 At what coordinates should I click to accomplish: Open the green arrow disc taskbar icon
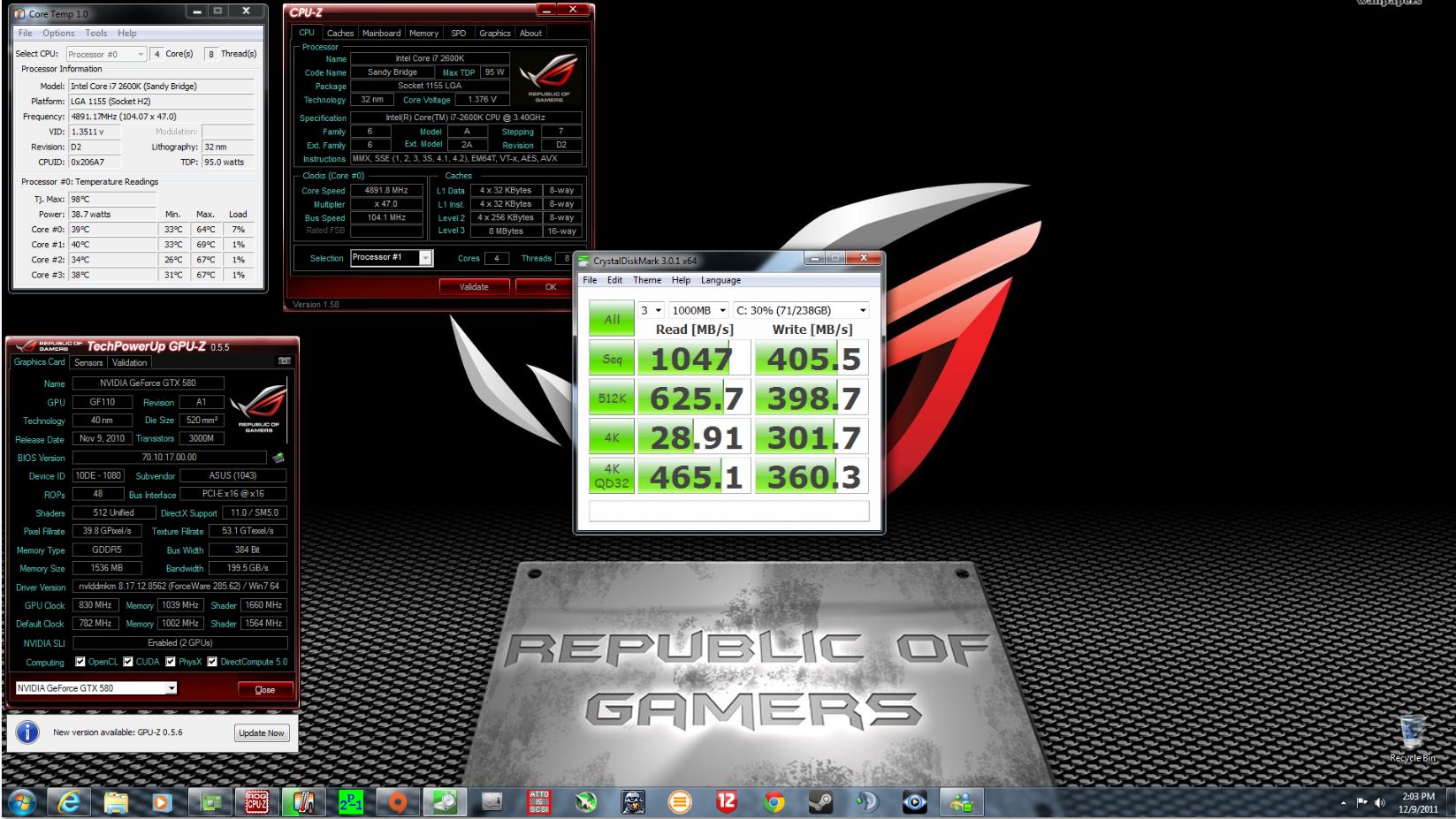point(585,802)
